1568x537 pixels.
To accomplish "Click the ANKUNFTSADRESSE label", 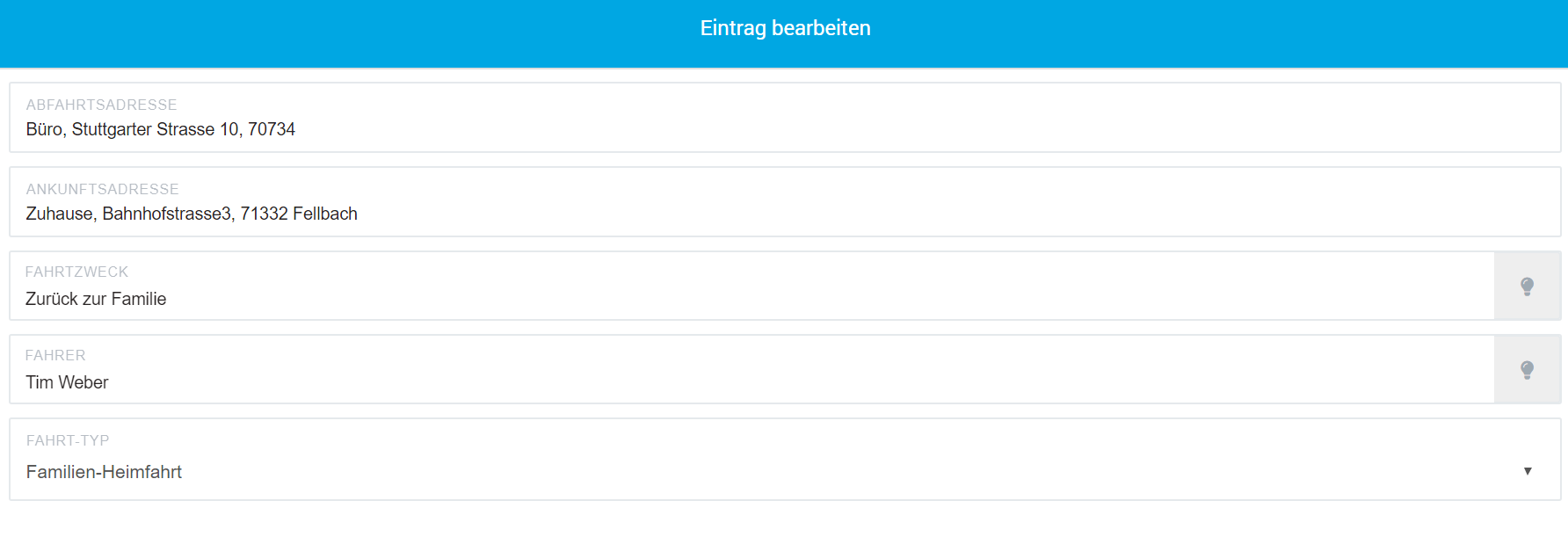I will 102,189.
